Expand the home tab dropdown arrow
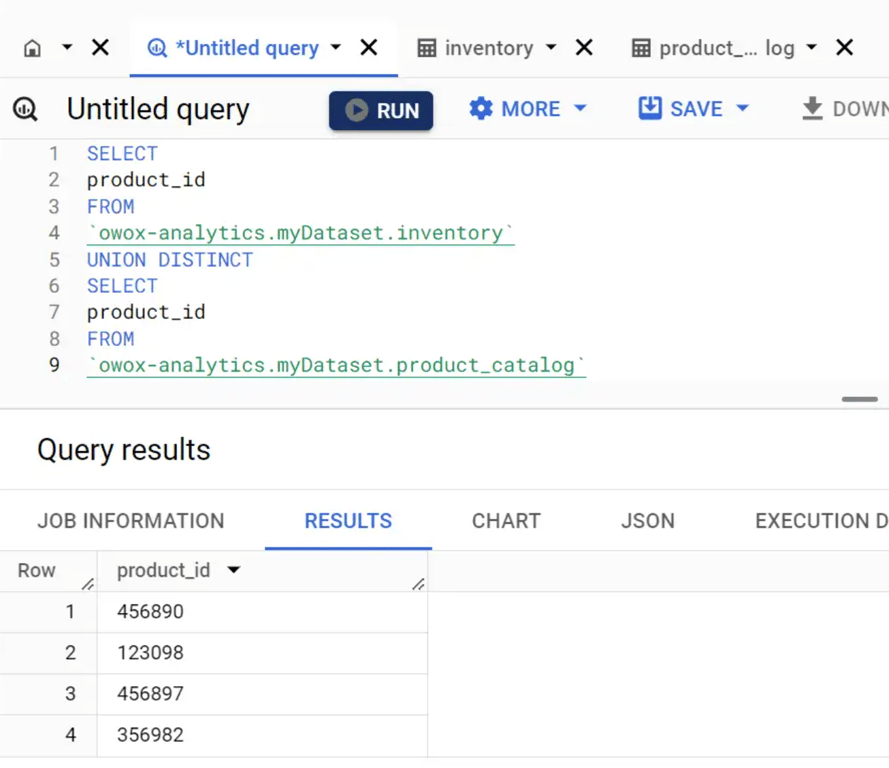Screen dimensions: 889x768 click(67, 47)
